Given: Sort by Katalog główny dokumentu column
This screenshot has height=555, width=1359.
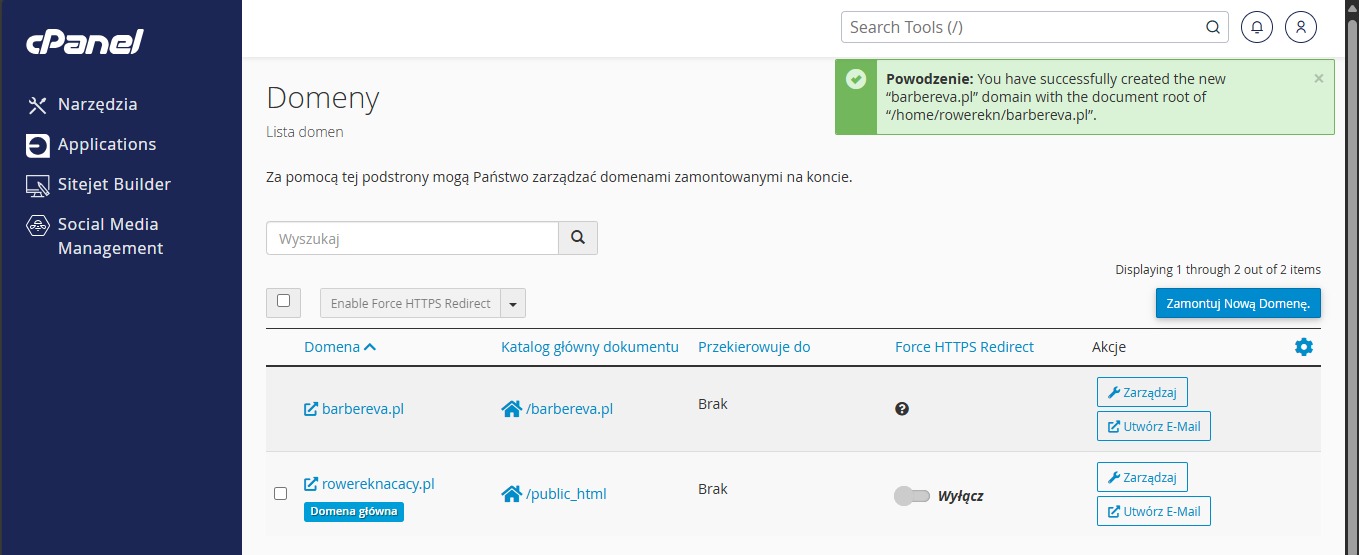Looking at the screenshot, I should 589,347.
